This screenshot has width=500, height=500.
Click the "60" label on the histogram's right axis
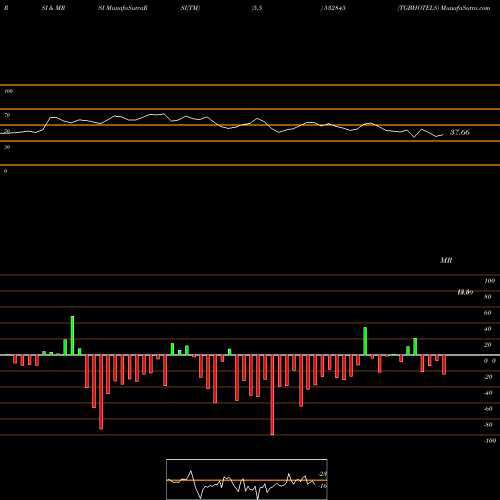click(x=487, y=313)
